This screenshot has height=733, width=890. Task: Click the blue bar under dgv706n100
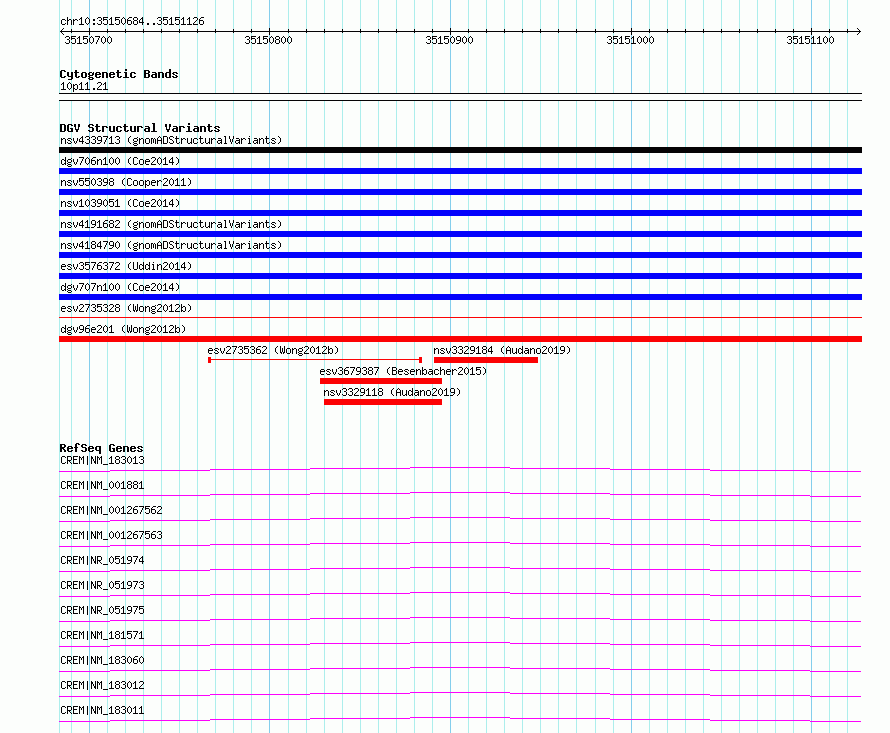(x=460, y=171)
